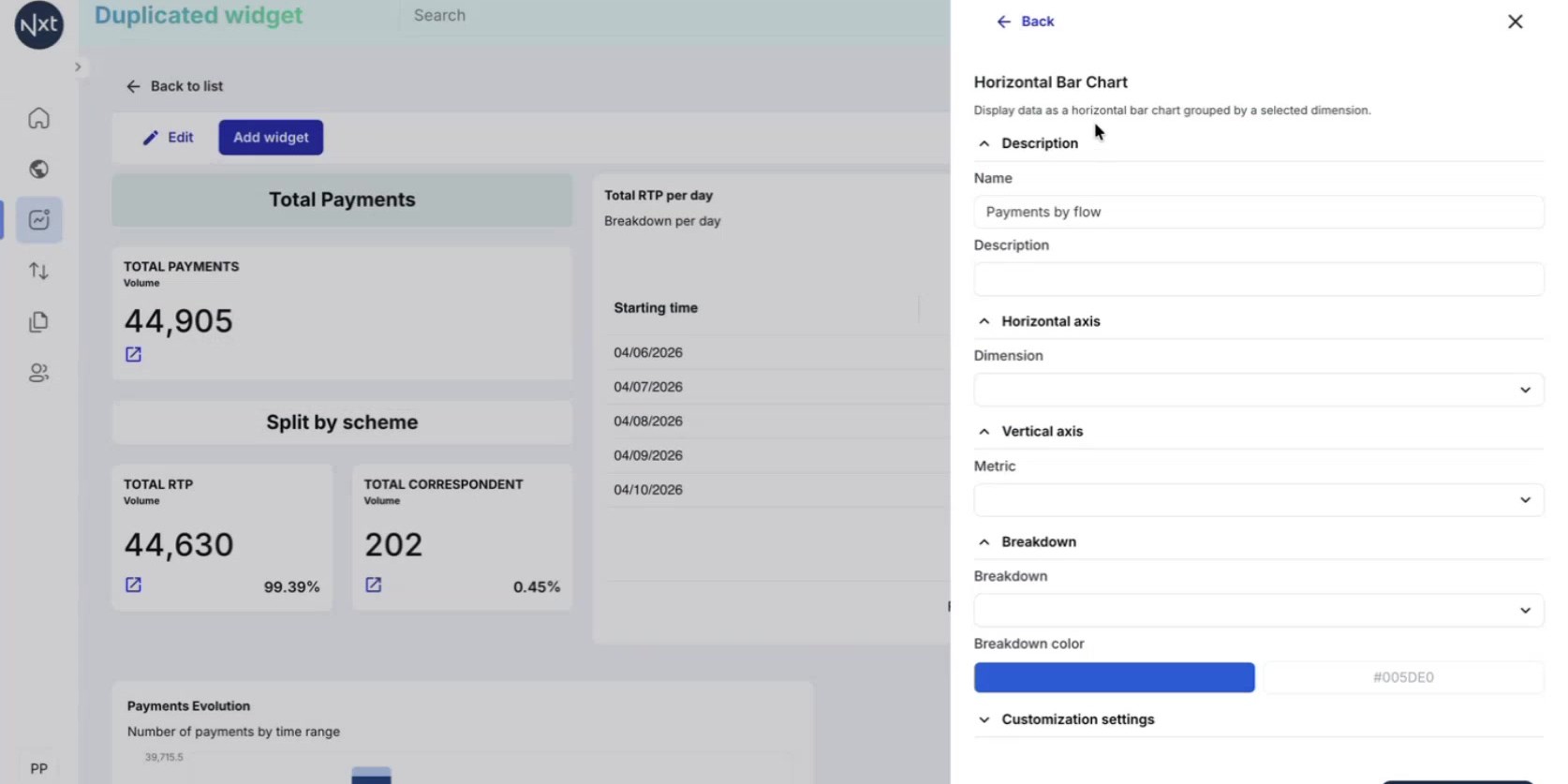Image resolution: width=1568 pixels, height=784 pixels.
Task: Select the 04/07/2026 row
Action: coord(777,387)
